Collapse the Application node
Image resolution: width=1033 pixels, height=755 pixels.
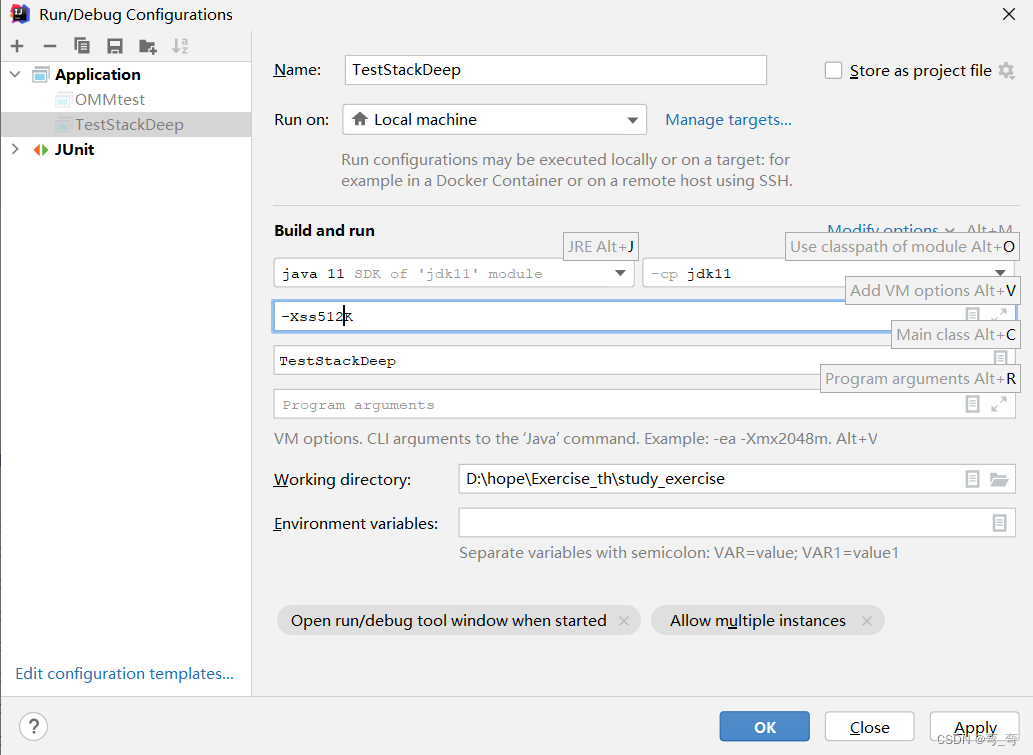15,74
